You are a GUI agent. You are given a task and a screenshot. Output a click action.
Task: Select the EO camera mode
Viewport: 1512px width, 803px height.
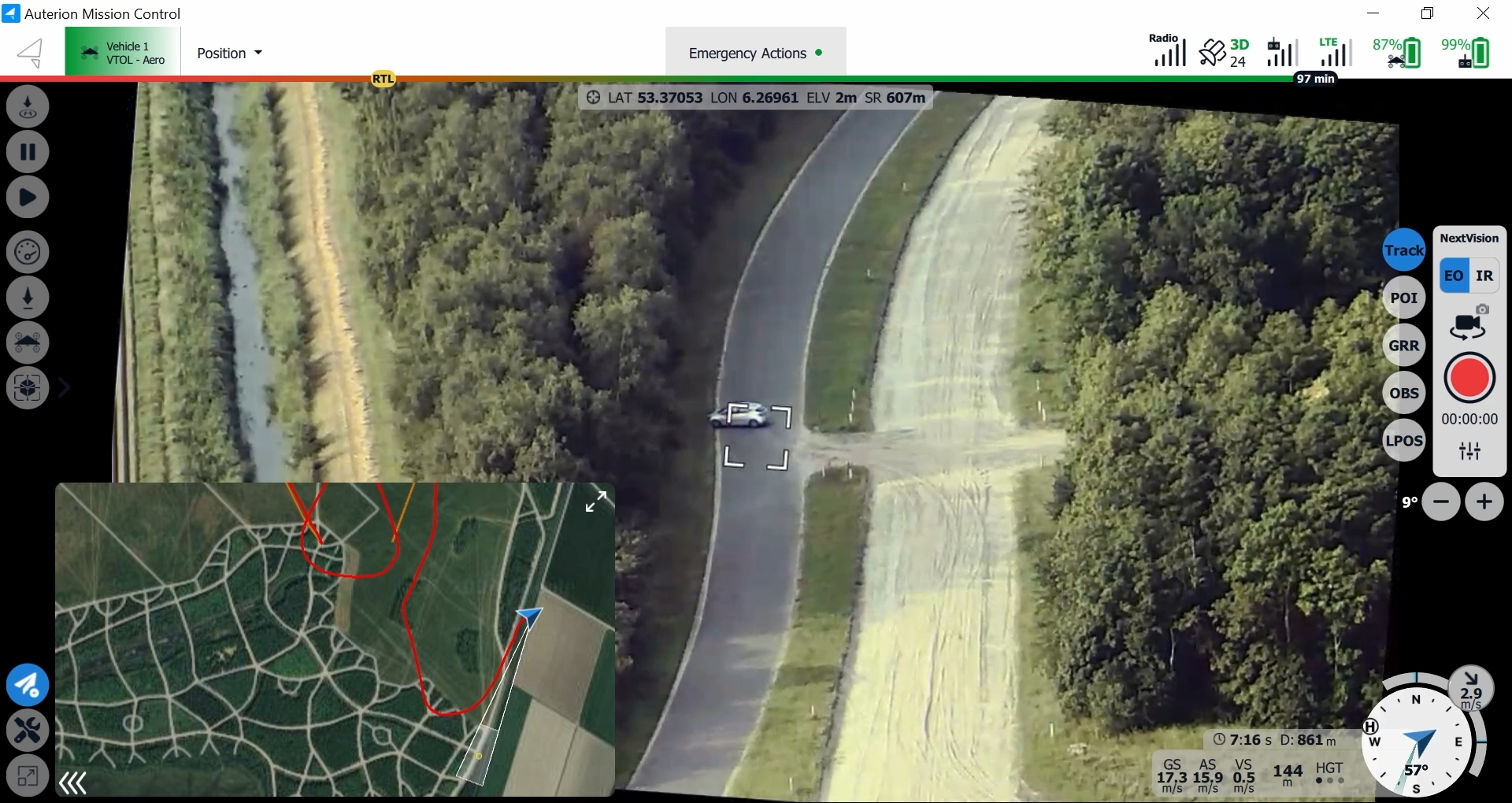(1454, 276)
